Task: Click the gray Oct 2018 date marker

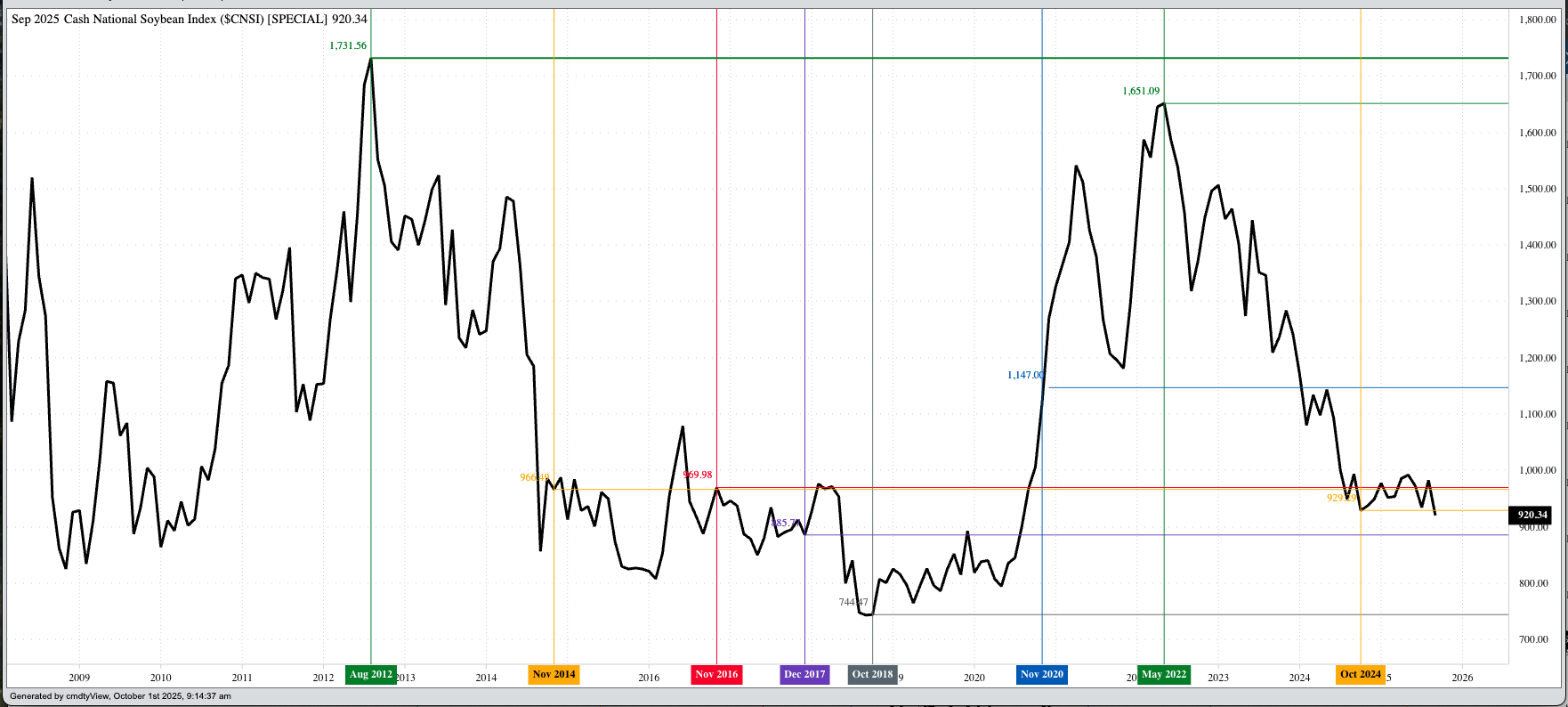Action: (872, 675)
